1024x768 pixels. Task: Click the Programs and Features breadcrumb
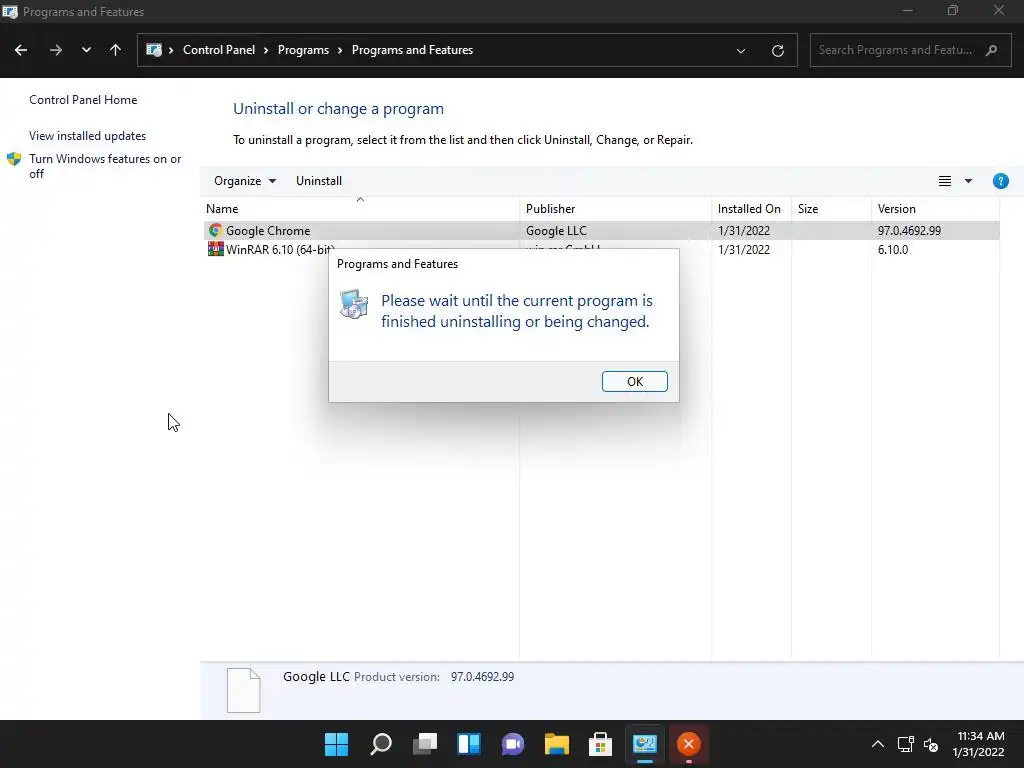click(x=412, y=50)
